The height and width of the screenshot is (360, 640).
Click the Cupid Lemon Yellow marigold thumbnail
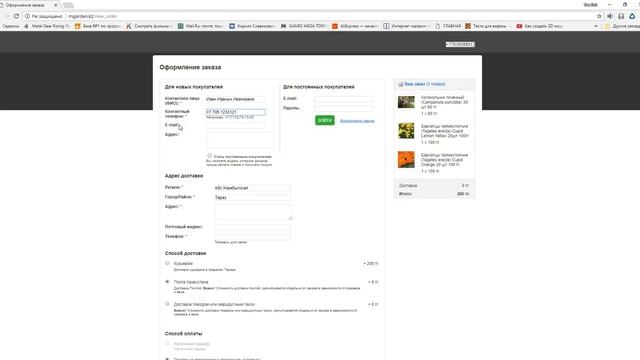(406, 131)
